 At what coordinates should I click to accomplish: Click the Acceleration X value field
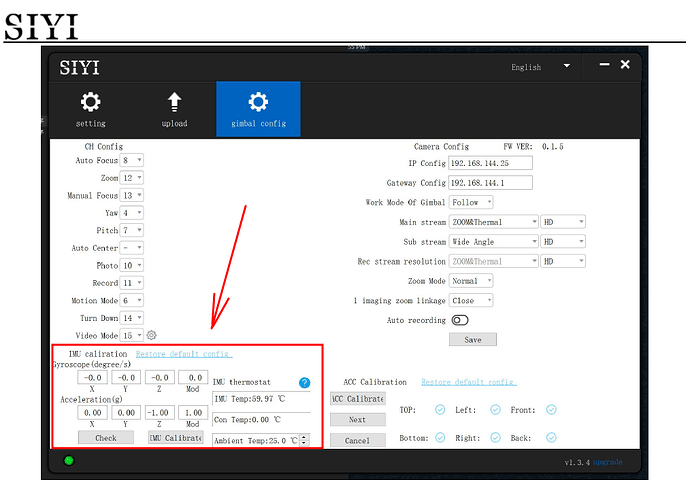92,412
